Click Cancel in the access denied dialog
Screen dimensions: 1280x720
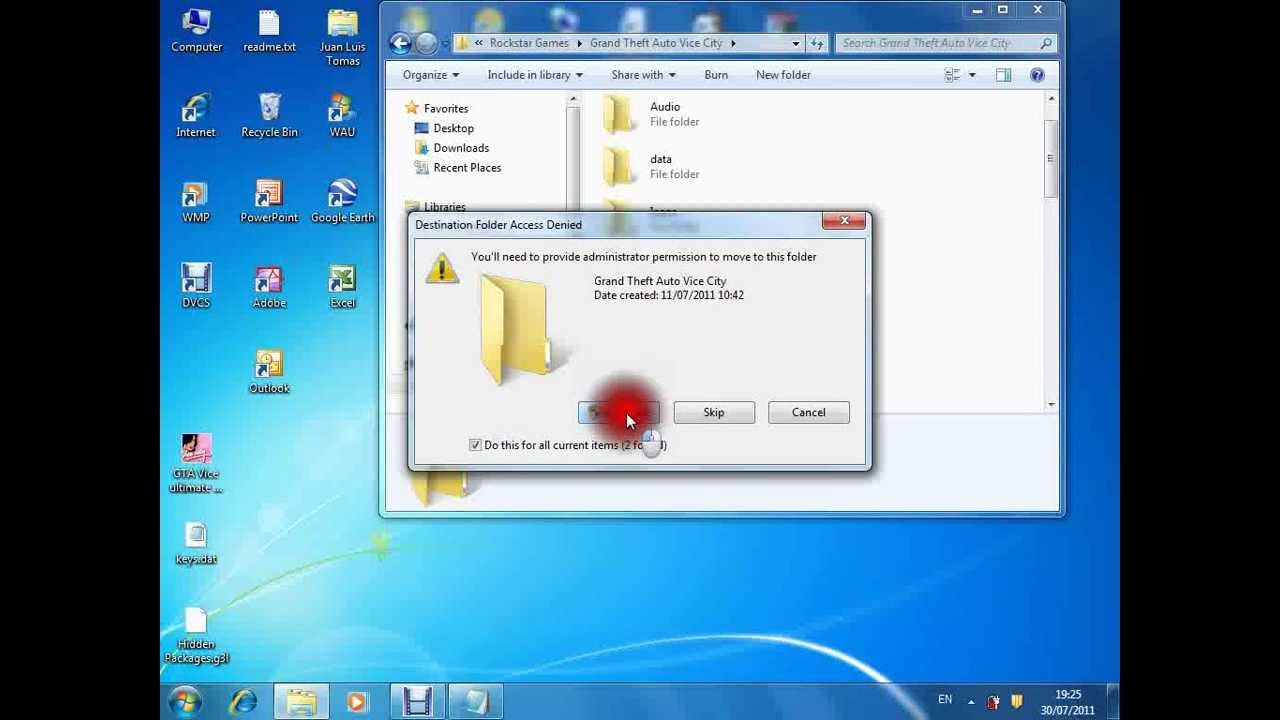pos(809,412)
